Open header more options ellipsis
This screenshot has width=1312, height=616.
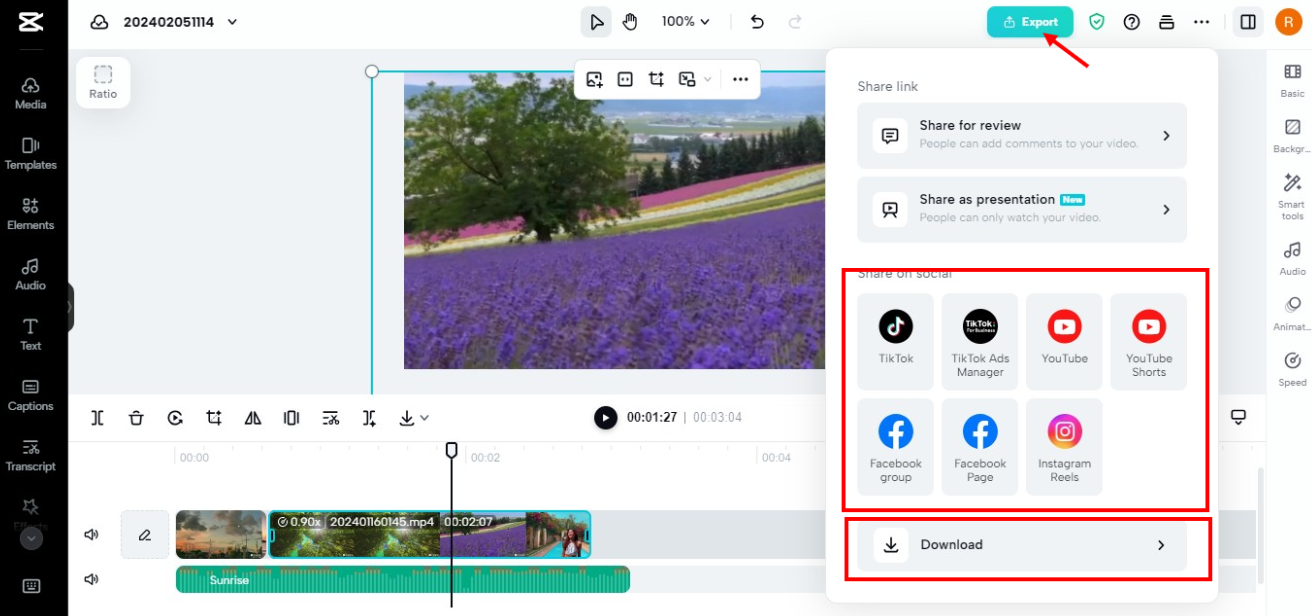click(1201, 22)
